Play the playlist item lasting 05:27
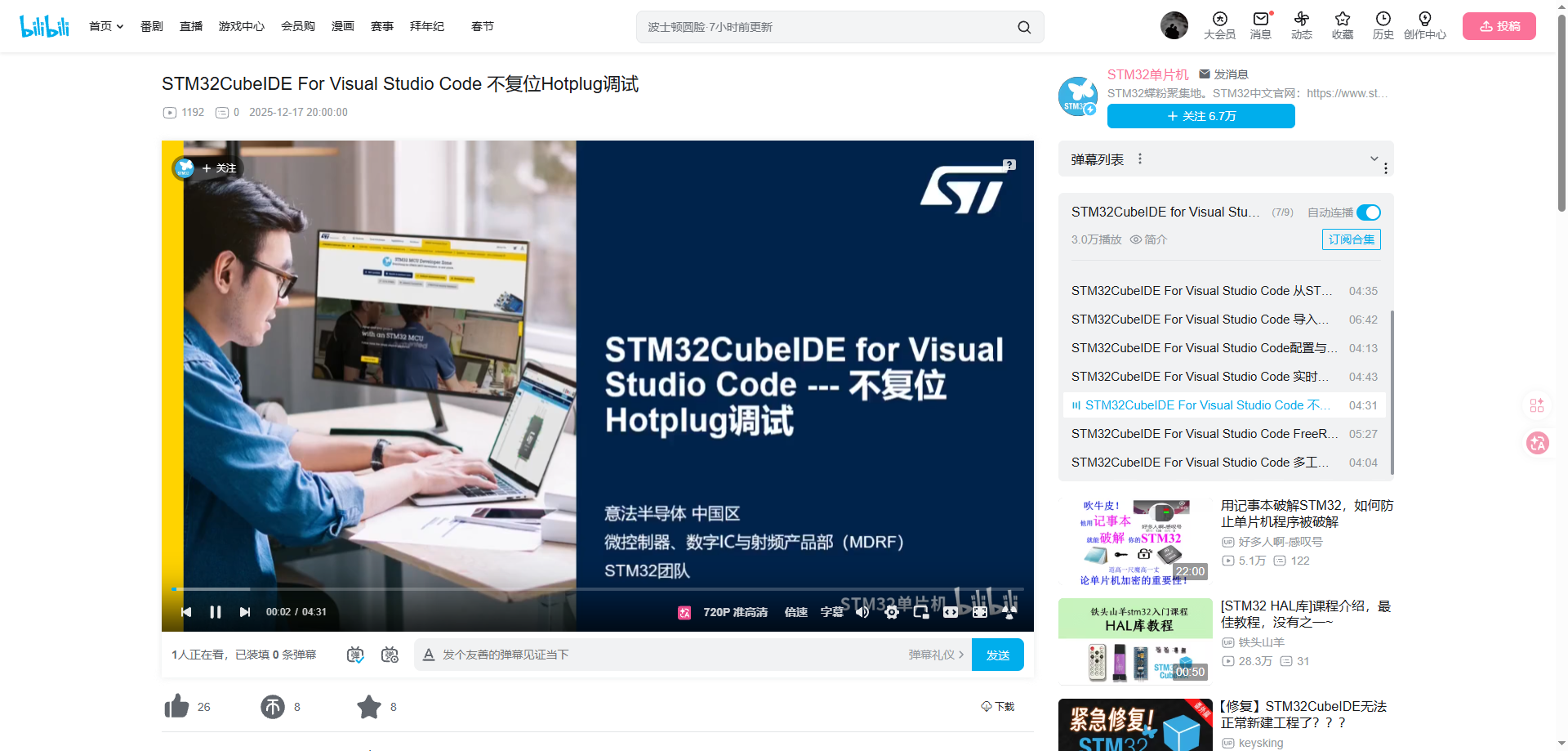 pyautogui.click(x=1224, y=434)
